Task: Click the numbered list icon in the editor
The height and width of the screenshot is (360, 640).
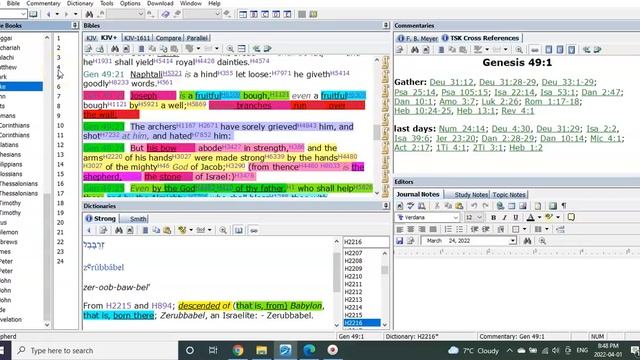Action: (448, 229)
